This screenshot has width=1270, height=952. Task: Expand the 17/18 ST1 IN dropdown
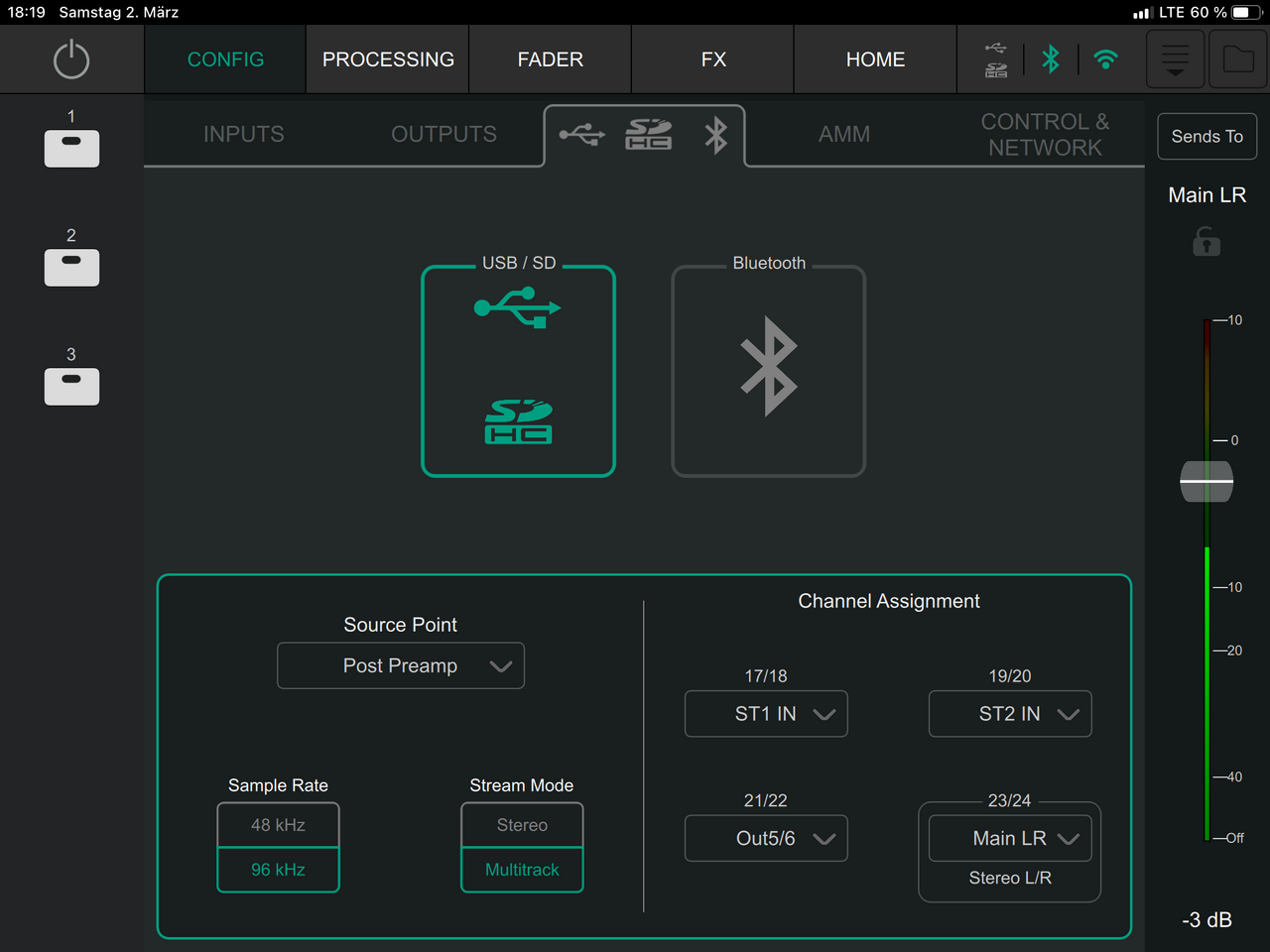coord(766,714)
